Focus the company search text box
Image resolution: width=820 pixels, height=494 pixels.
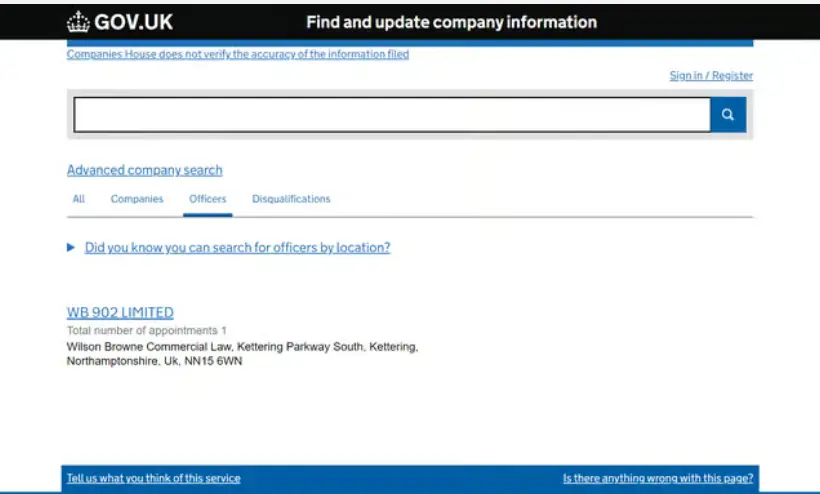(x=392, y=114)
